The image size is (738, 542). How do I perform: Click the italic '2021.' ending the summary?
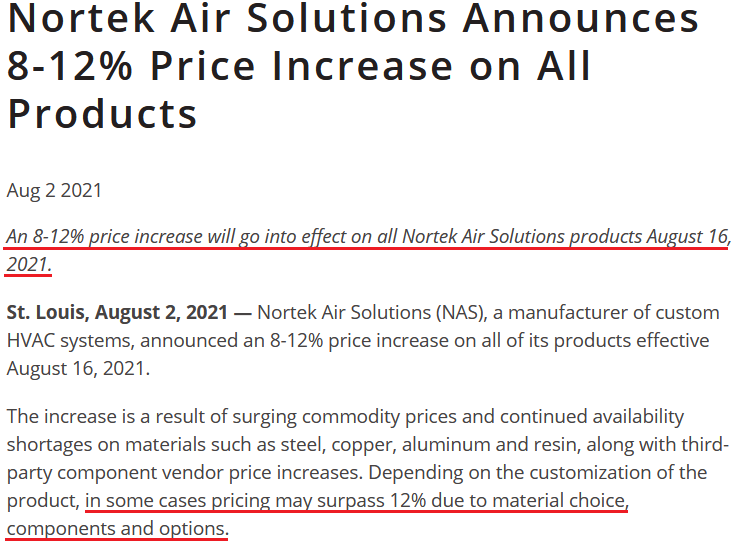pos(29,264)
